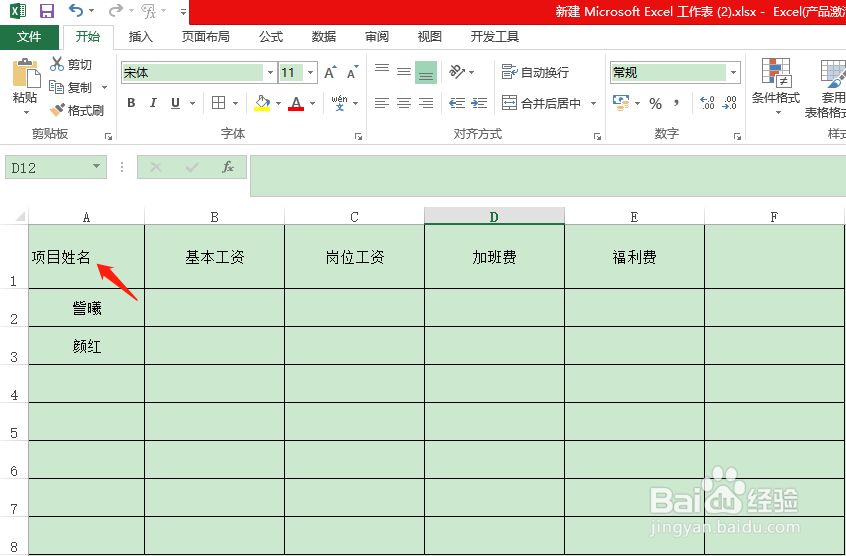
Task: Increase decimal places icon
Action: point(707,103)
